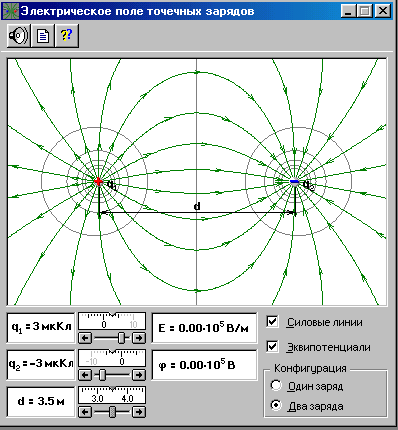Decrease q2 with its left arrow button
Screen dimensions: 398x430
85,375
